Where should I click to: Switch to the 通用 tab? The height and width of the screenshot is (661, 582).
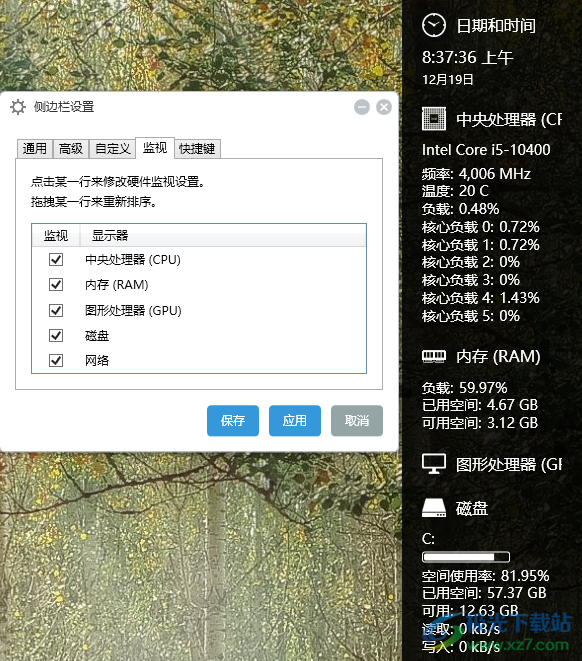pos(35,149)
